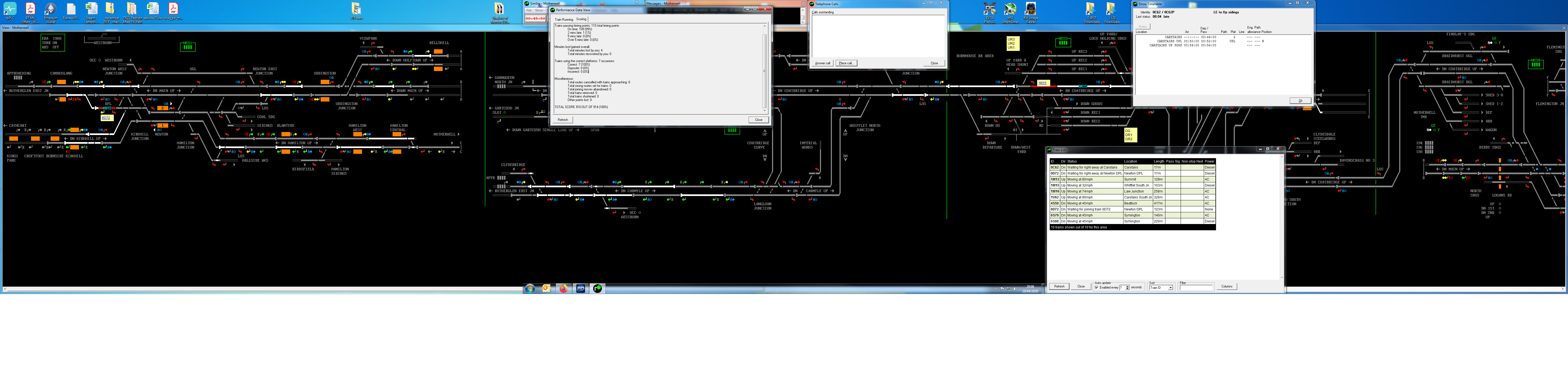Image resolution: width=1568 pixels, height=380 pixels.
Task: Open Firefox from the taskbar
Action: pyautogui.click(x=564, y=289)
